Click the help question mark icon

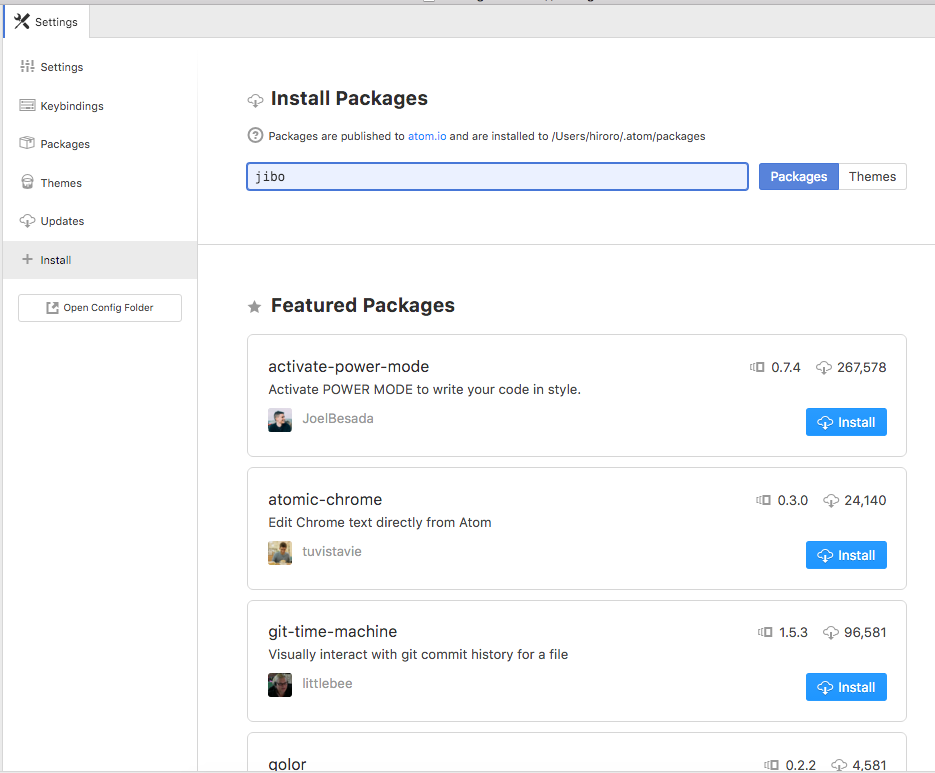click(255, 136)
